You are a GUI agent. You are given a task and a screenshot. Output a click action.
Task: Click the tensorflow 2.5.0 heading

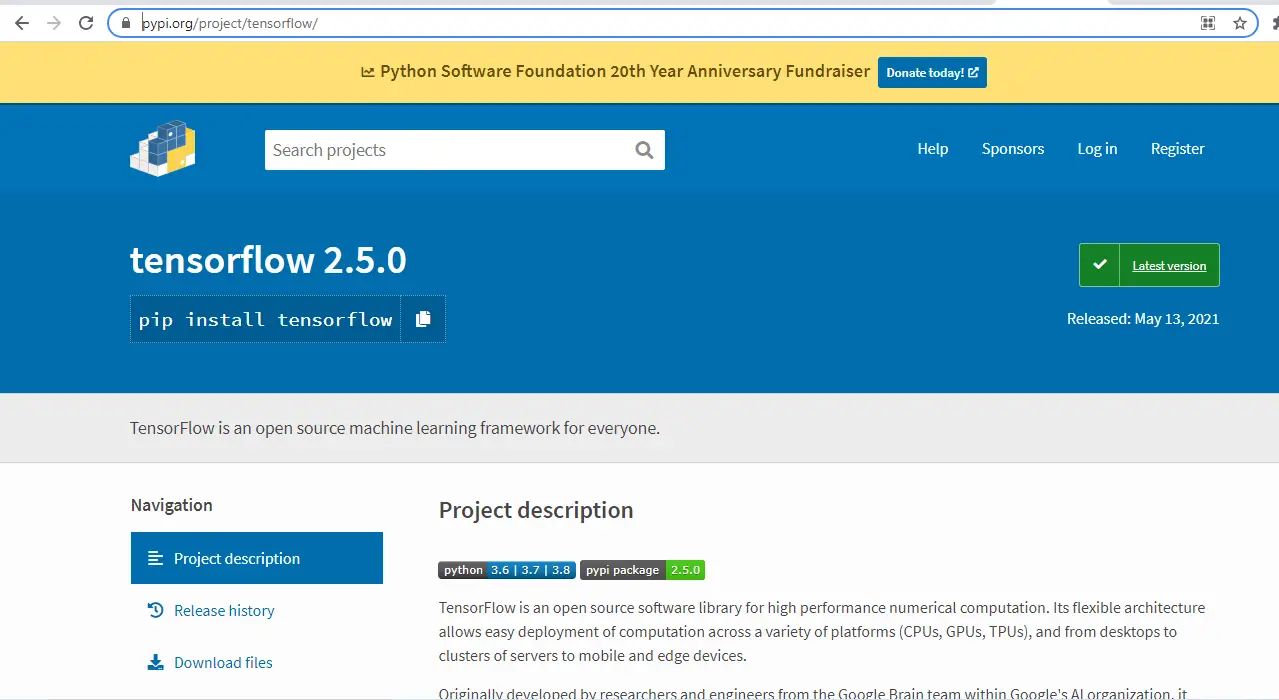click(x=268, y=260)
